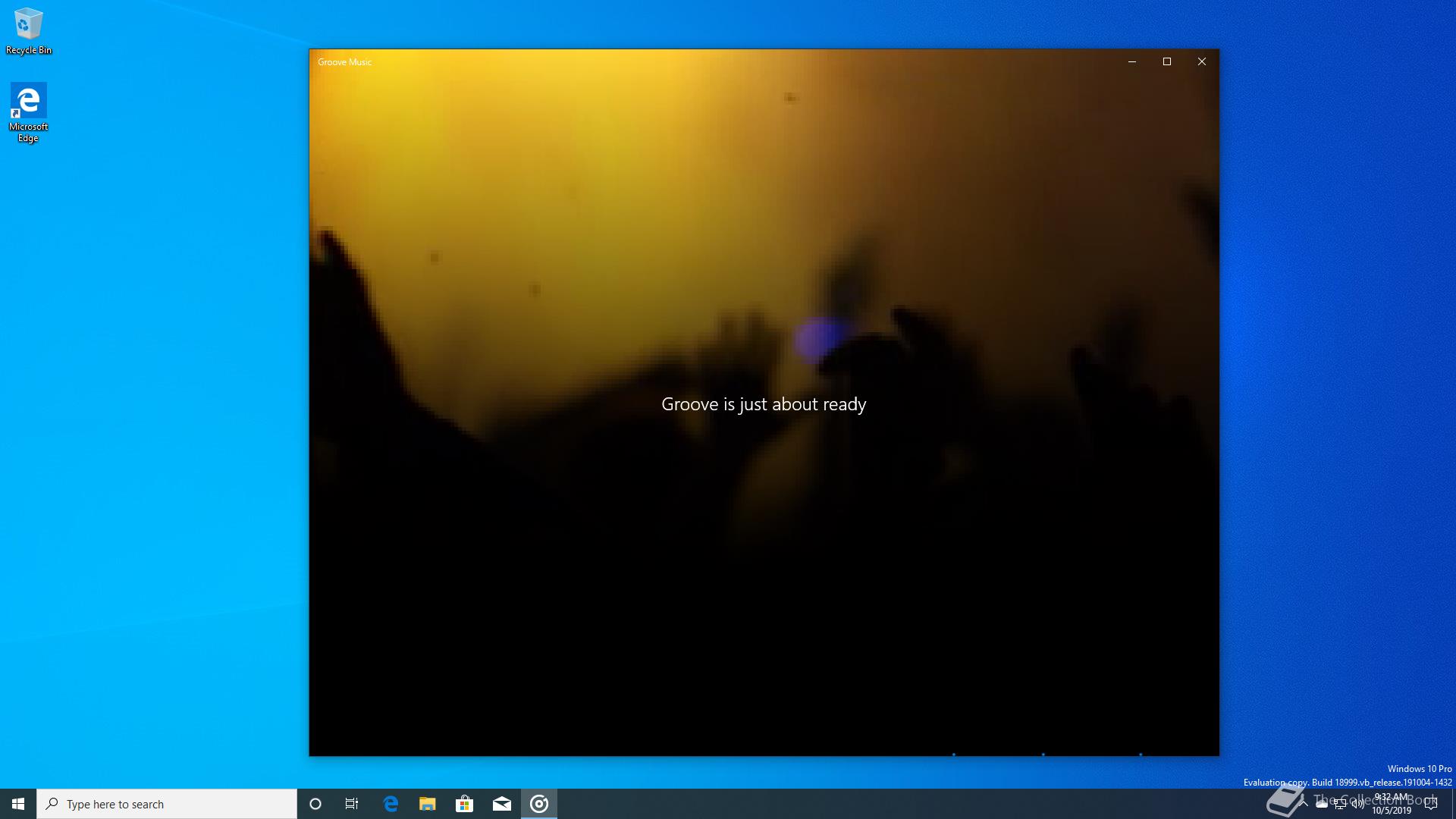1456x819 pixels.
Task: Open File Explorer from the taskbar
Action: pos(428,804)
